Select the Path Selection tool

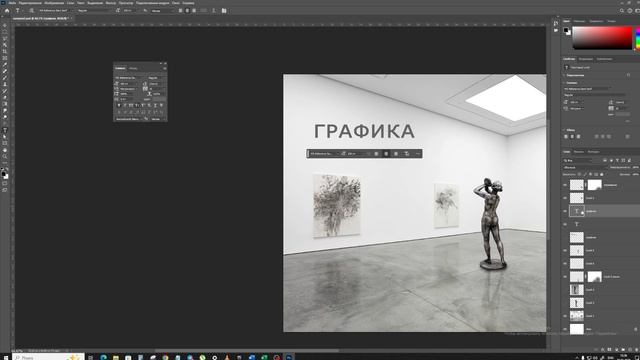click(x=5, y=137)
